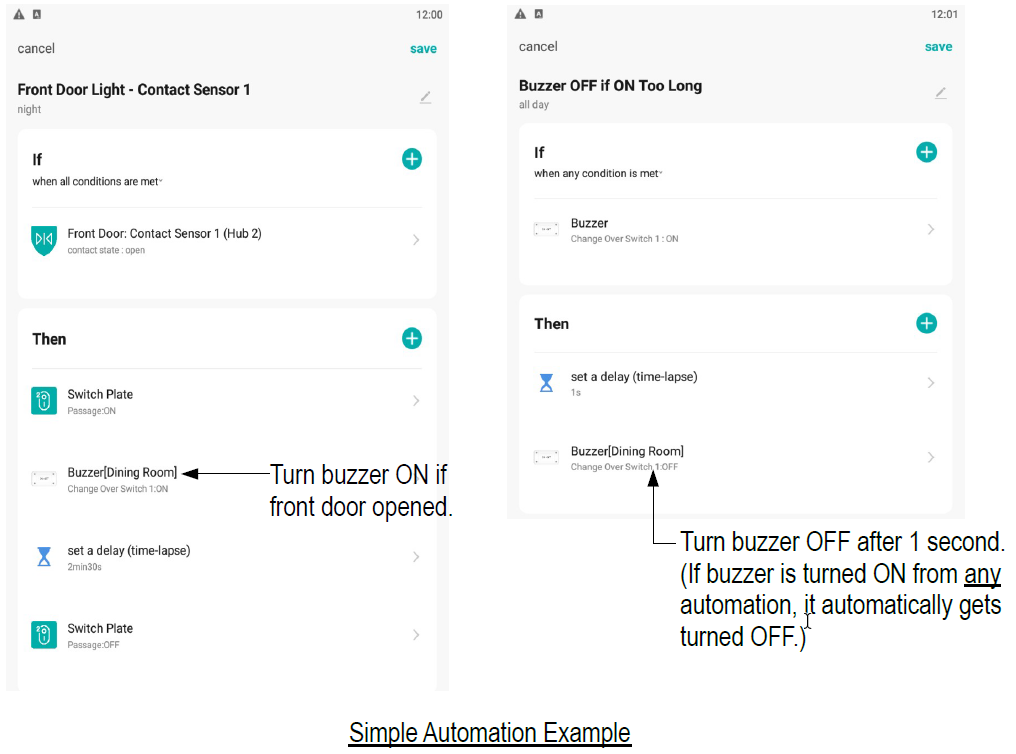Tap the add action plus in right Then section

[926, 323]
